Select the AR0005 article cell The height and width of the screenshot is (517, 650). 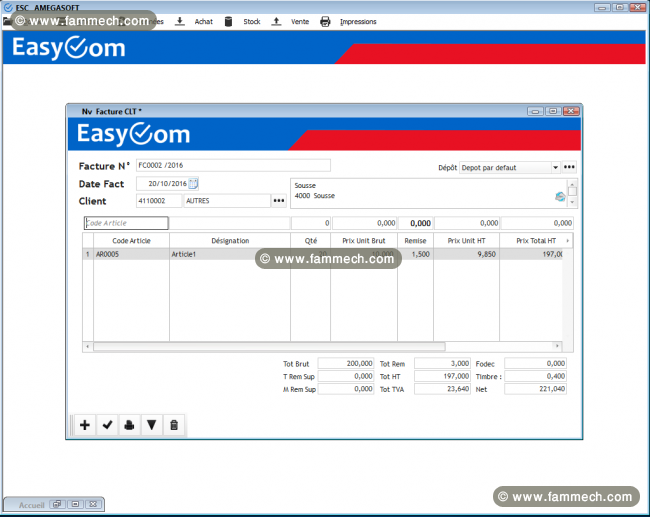[x=131, y=254]
